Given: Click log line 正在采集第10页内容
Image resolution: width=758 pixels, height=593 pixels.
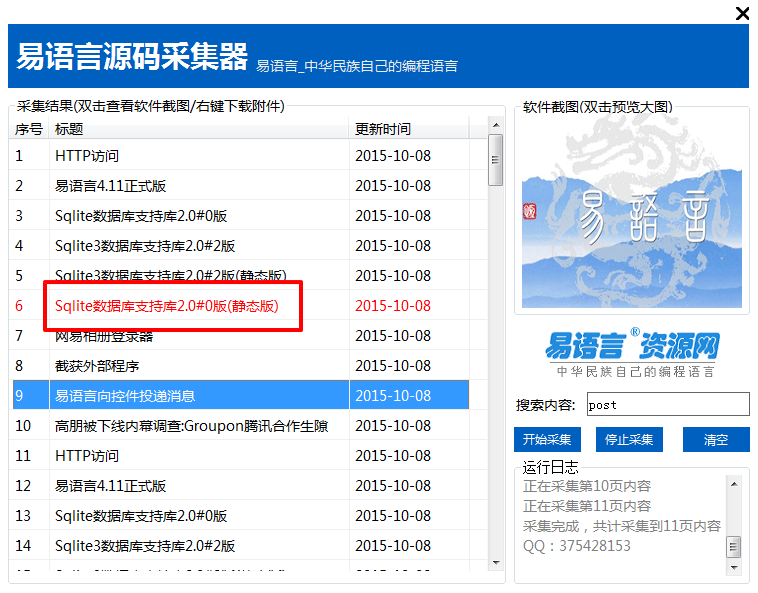Looking at the screenshot, I should pyautogui.click(x=586, y=486).
